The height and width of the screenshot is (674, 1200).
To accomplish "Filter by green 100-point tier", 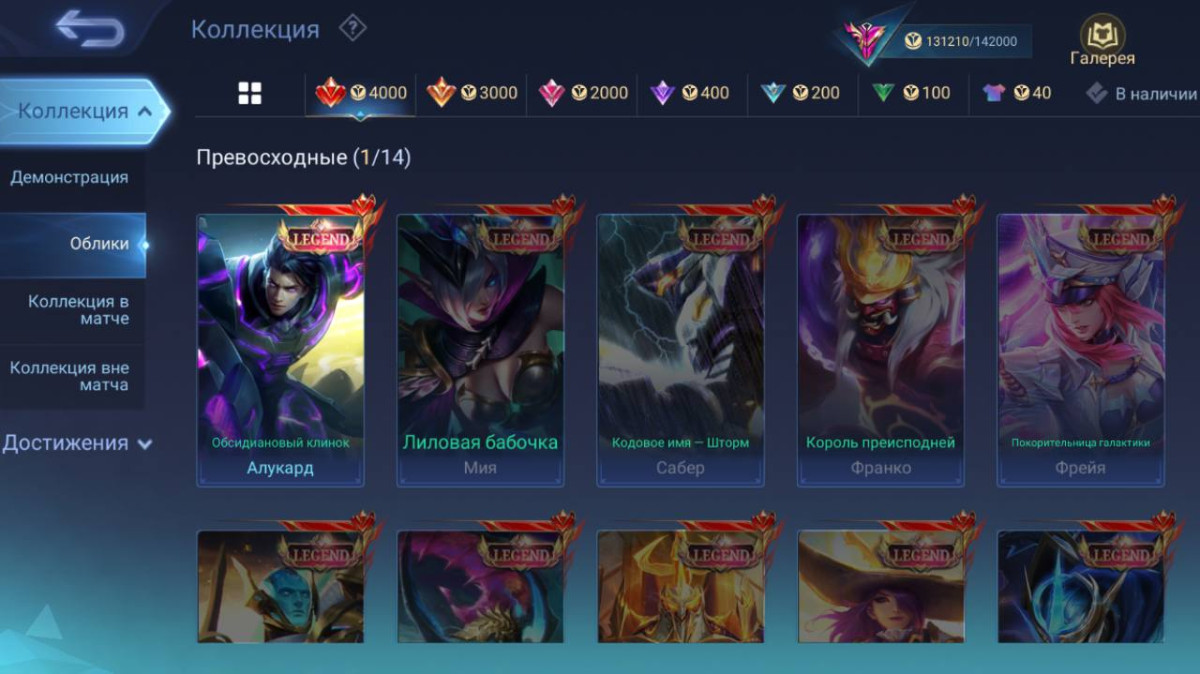I will [910, 94].
